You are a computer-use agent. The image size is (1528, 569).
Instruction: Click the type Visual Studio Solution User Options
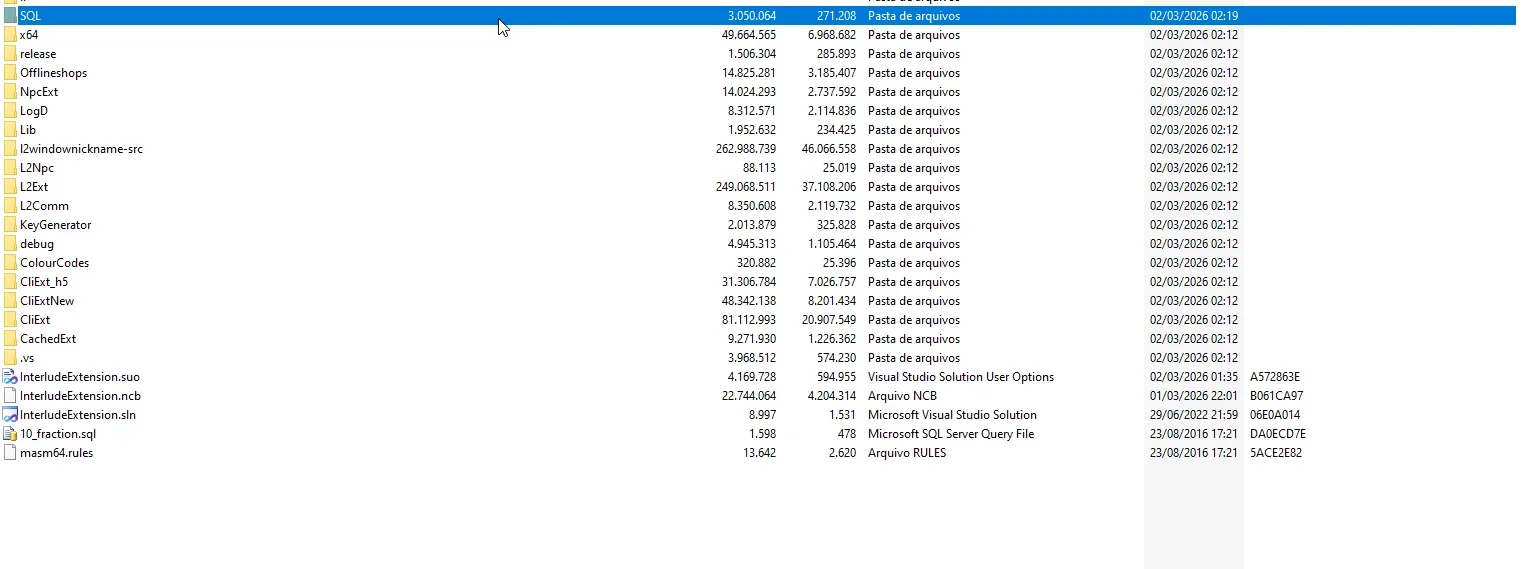click(961, 377)
